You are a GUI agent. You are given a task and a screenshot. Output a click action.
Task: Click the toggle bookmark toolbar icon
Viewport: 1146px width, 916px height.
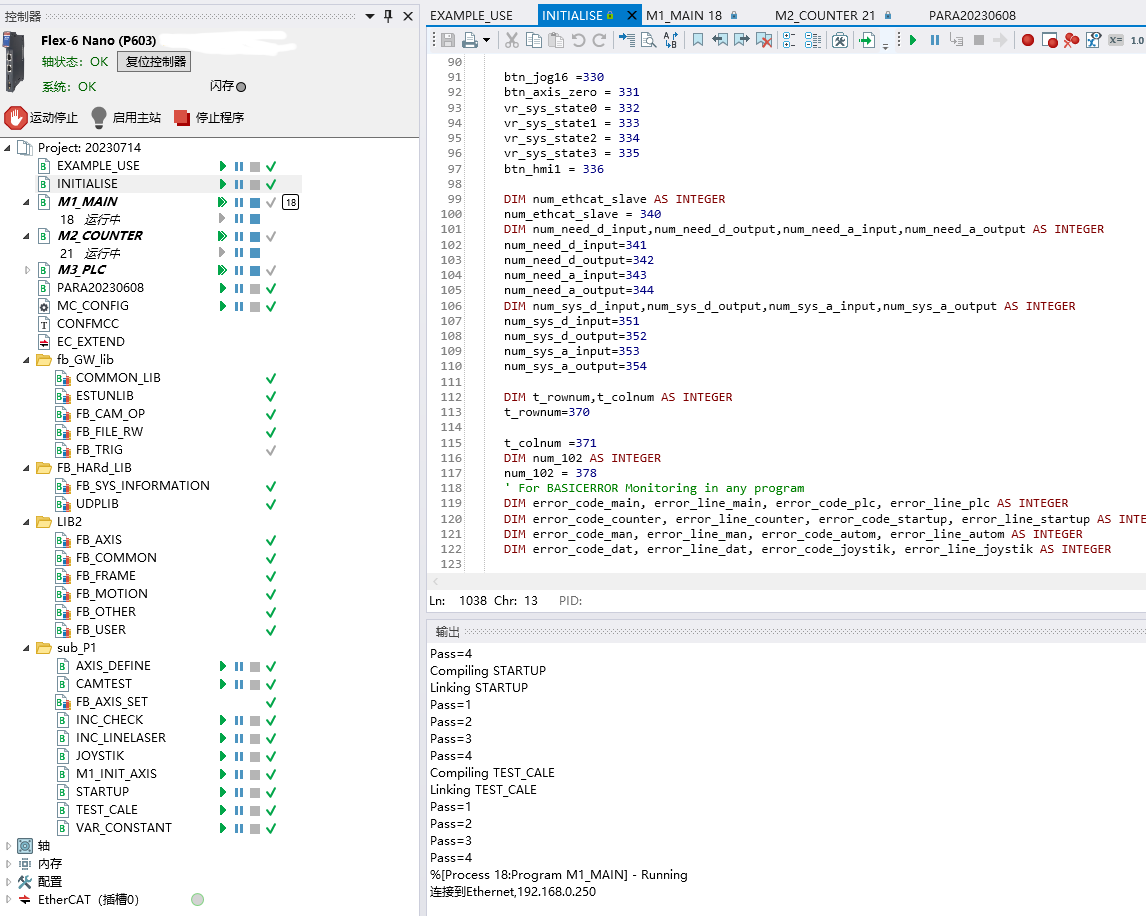pyautogui.click(x=697, y=40)
